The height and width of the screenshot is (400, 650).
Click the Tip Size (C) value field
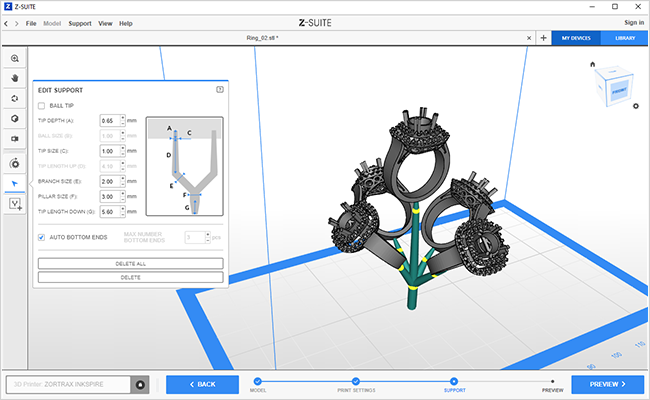point(110,151)
